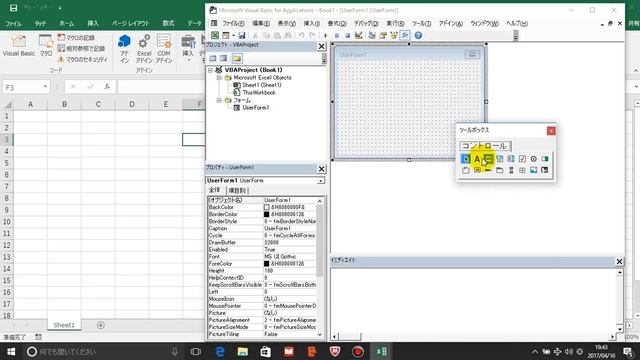This screenshot has height=360, width=640.
Task: Open the VBA デバッグ menu
Action: click(x=366, y=24)
